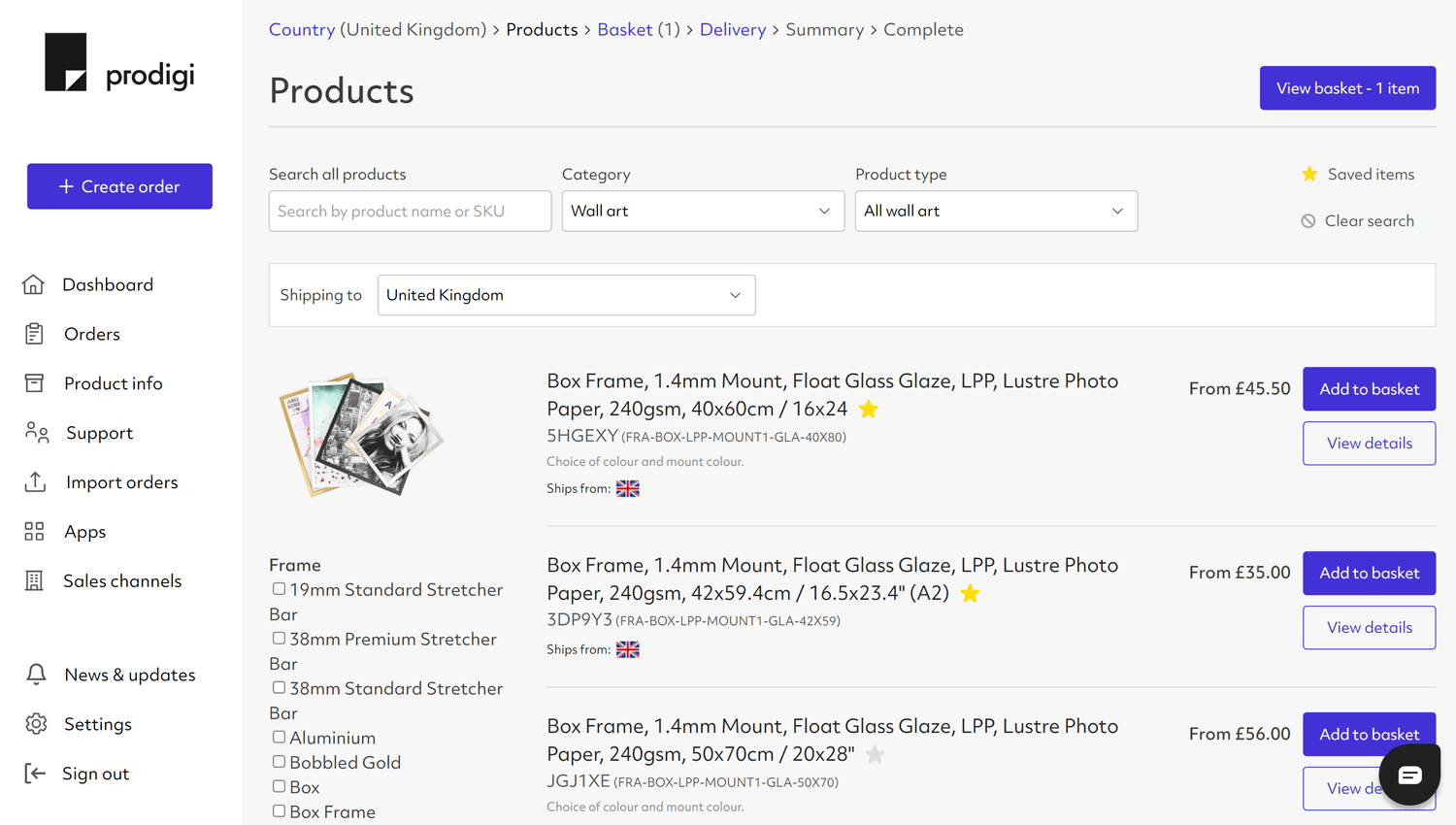Image resolution: width=1456 pixels, height=825 pixels.
Task: Click the Clear search icon
Action: coord(1308,220)
